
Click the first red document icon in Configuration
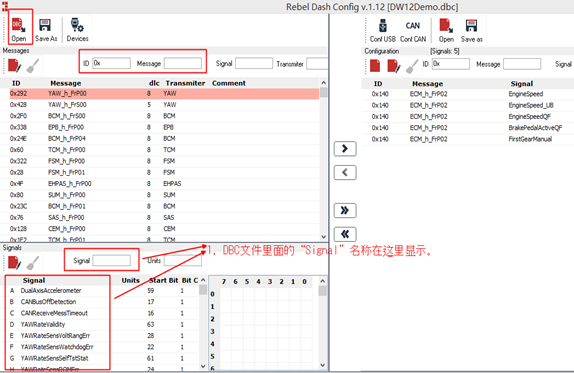[x=375, y=66]
